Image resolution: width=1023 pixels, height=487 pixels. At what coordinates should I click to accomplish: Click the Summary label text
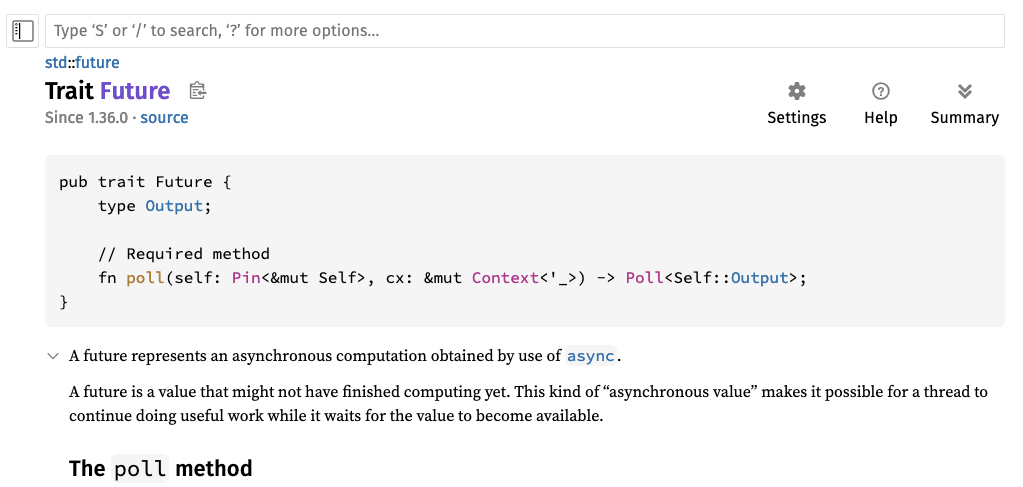coord(964,118)
